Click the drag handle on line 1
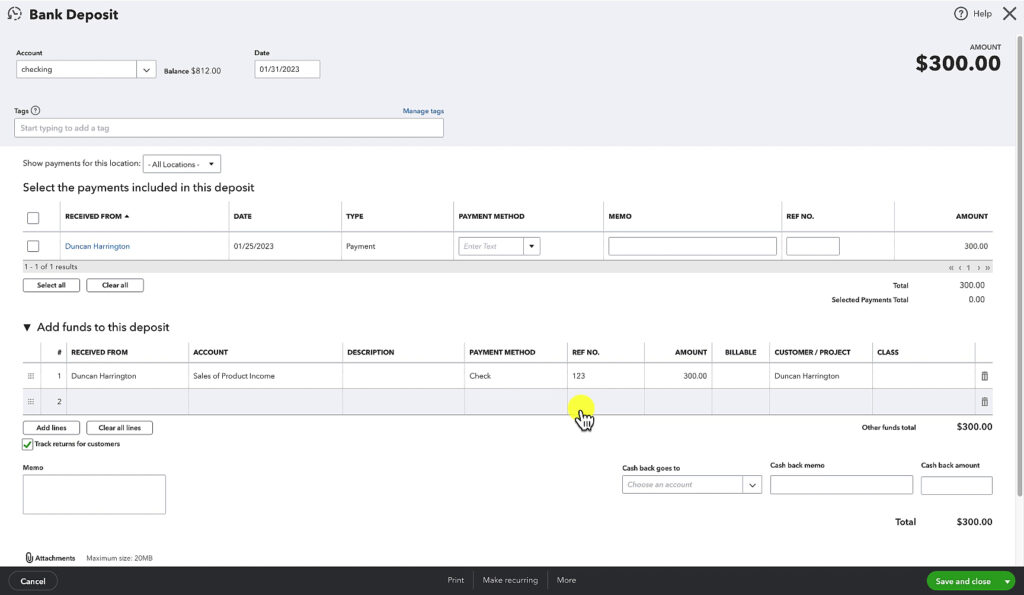 pos(31,375)
